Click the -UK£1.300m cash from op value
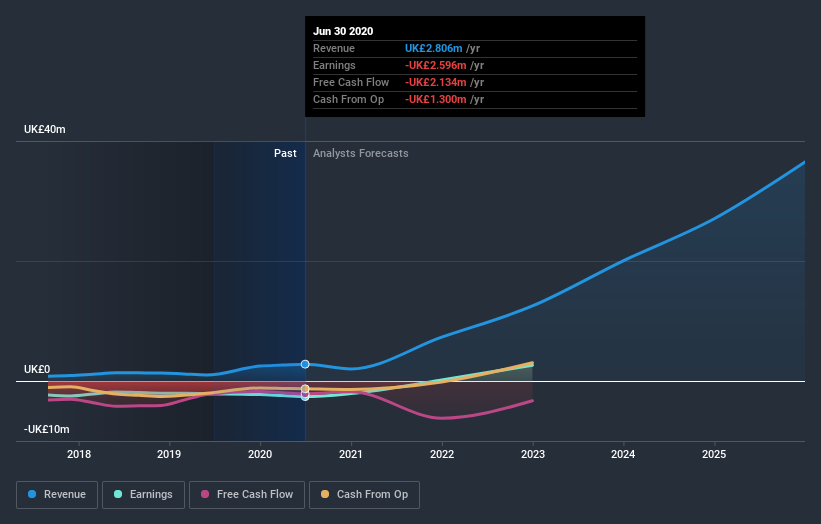The height and width of the screenshot is (524, 821). pyautogui.click(x=436, y=99)
